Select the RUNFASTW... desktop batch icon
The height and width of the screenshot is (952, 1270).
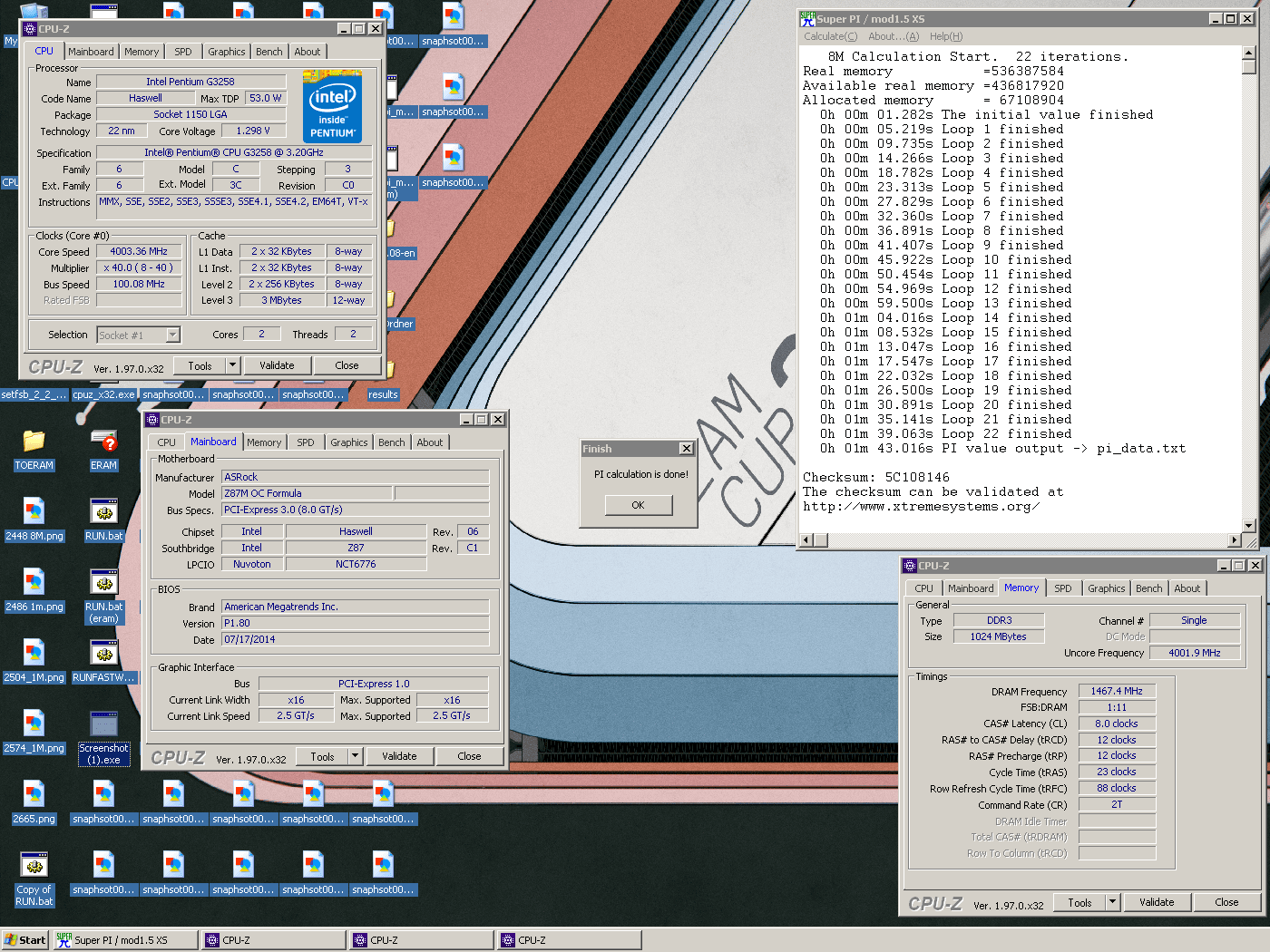[x=103, y=662]
